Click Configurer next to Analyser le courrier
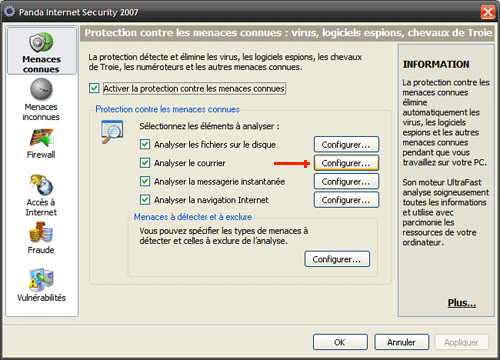Image resolution: width=500 pixels, height=360 pixels. coord(346,163)
